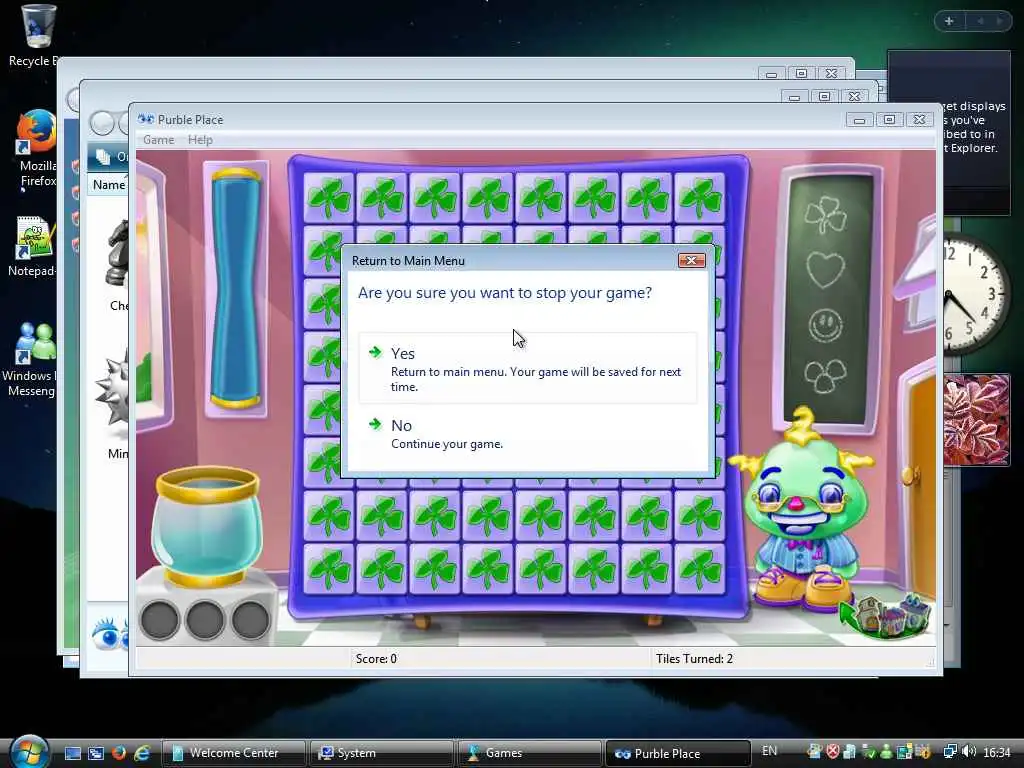Open the Game menu in Purble Place
1024x768 pixels.
coord(159,140)
